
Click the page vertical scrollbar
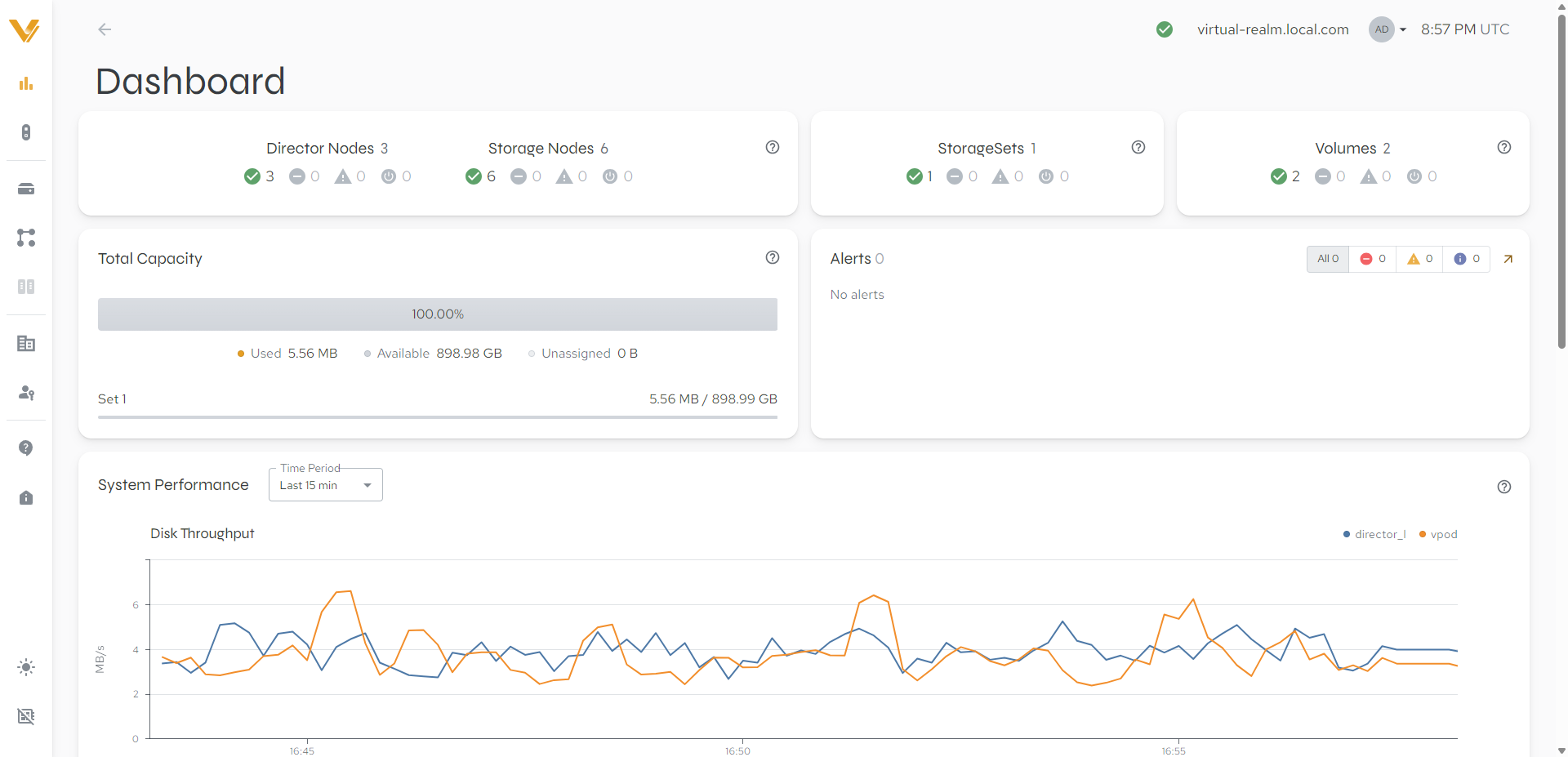point(1561,180)
